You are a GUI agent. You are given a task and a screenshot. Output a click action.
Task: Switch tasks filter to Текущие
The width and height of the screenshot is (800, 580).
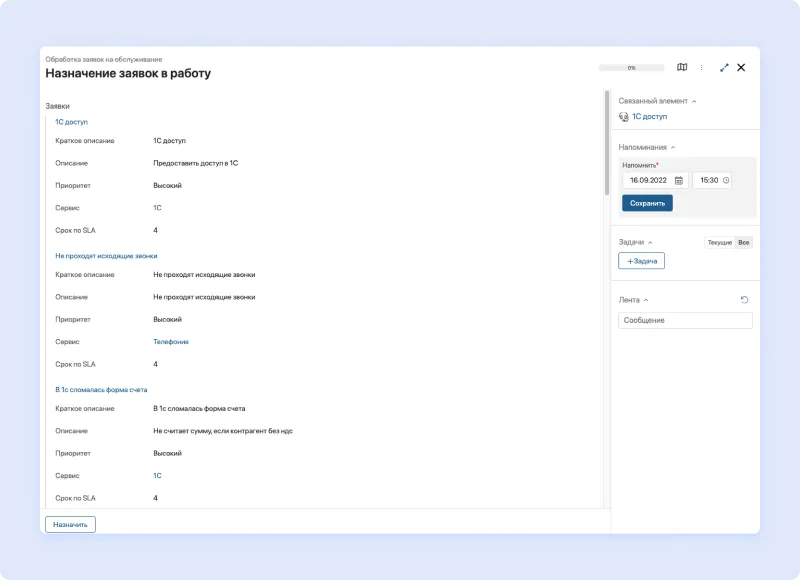tap(719, 243)
